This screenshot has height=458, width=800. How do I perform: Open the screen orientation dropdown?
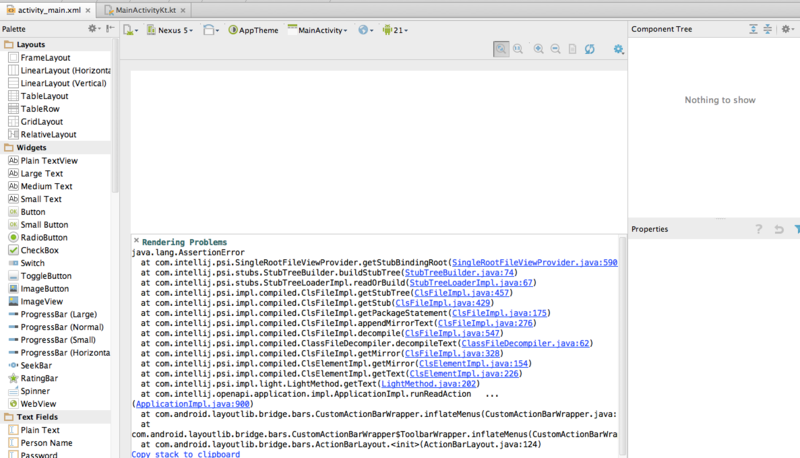[x=211, y=30]
